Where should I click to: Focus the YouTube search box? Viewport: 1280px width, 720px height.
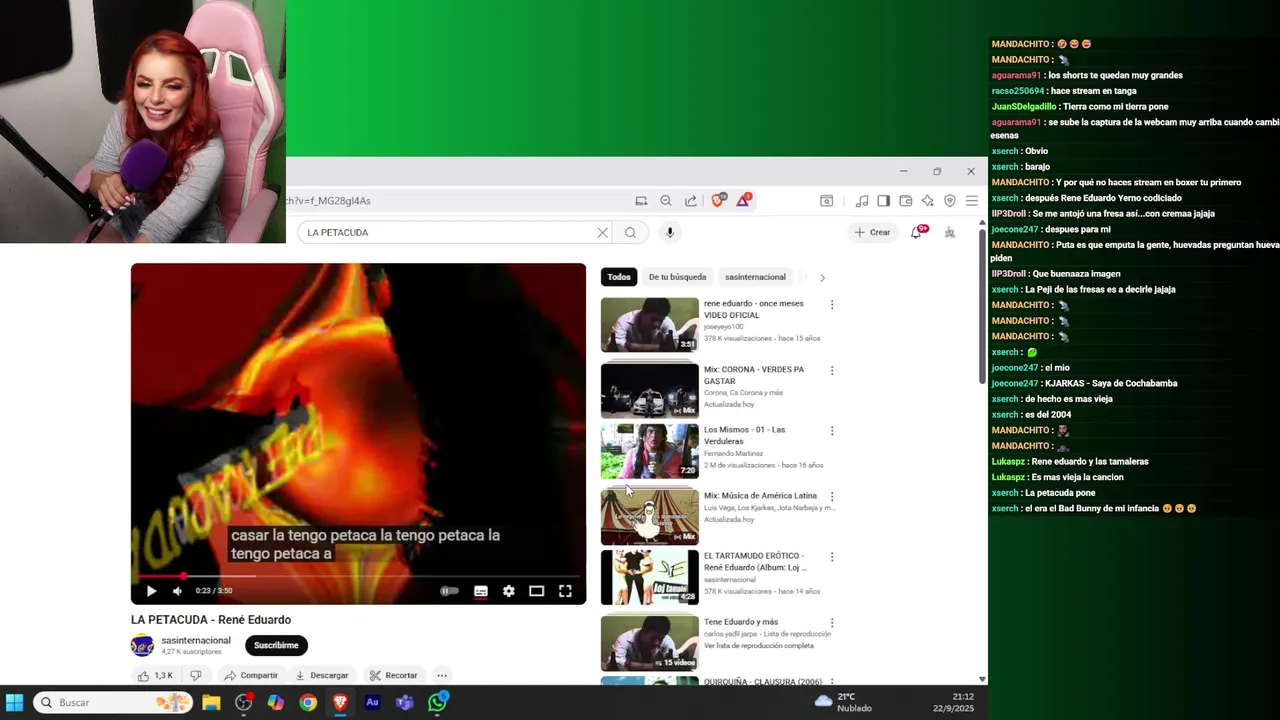[x=448, y=232]
